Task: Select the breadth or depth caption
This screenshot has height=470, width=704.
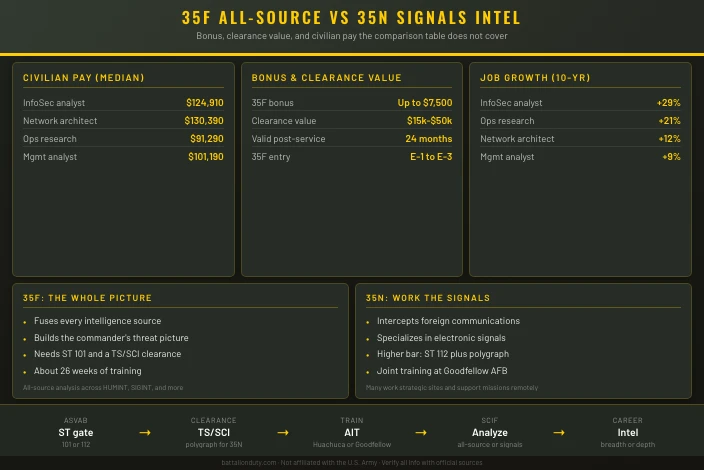Action: click(628, 444)
